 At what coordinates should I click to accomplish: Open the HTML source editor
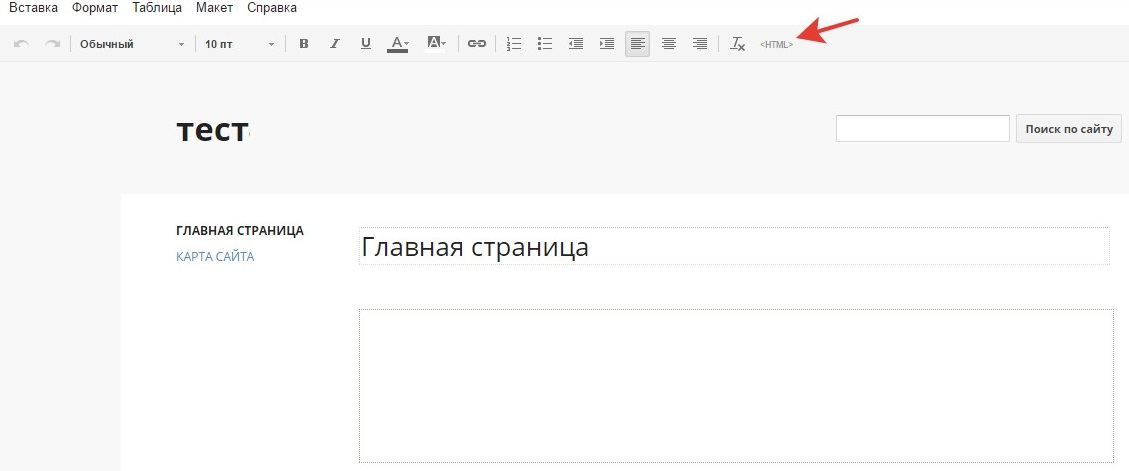pos(776,45)
